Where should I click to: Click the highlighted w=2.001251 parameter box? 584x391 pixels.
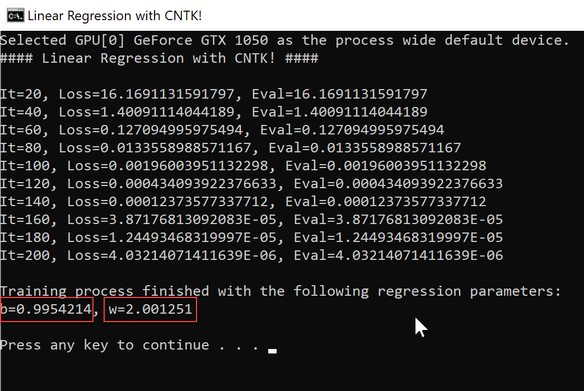(150, 309)
